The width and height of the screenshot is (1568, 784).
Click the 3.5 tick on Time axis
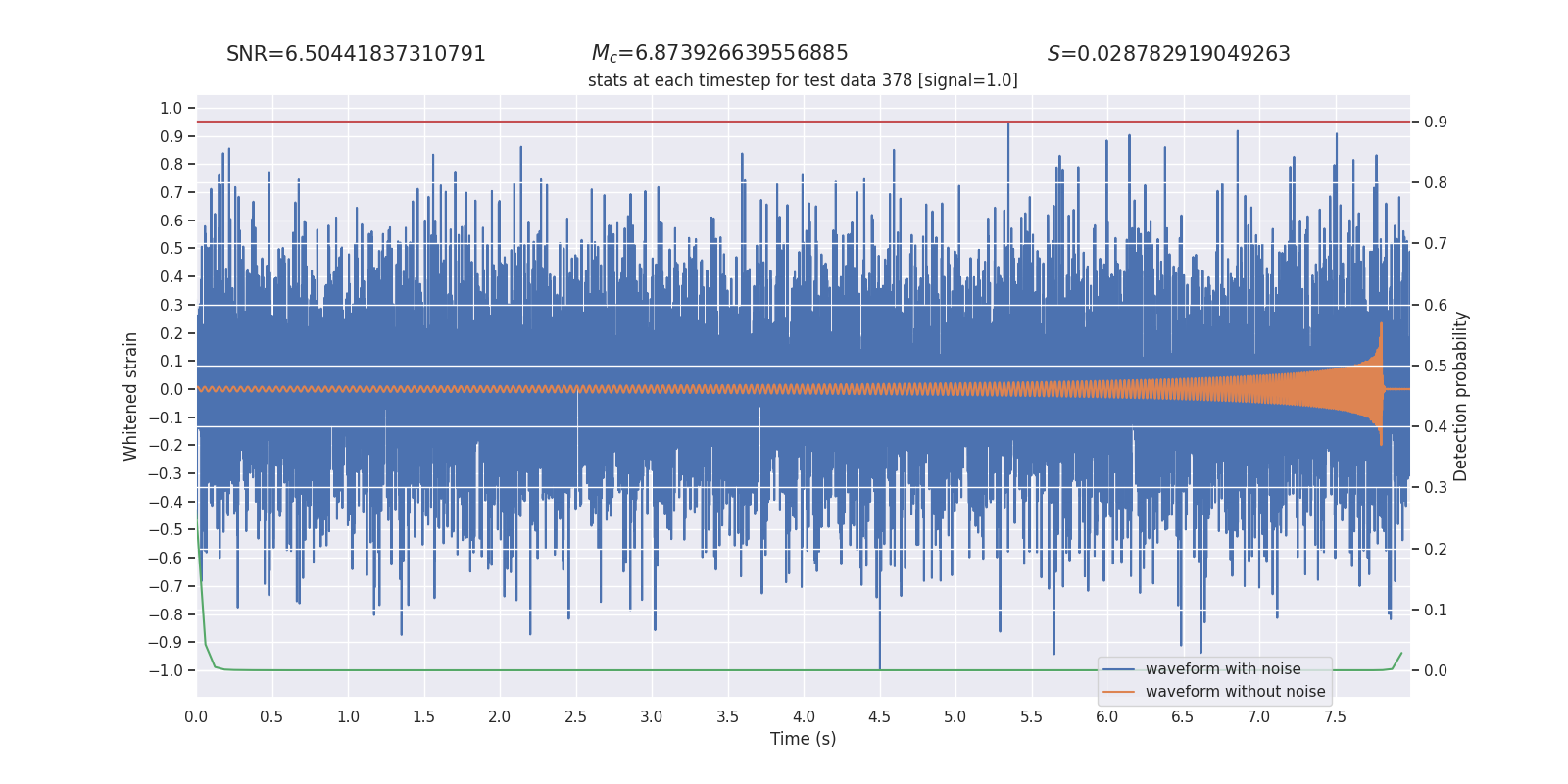pos(727,716)
